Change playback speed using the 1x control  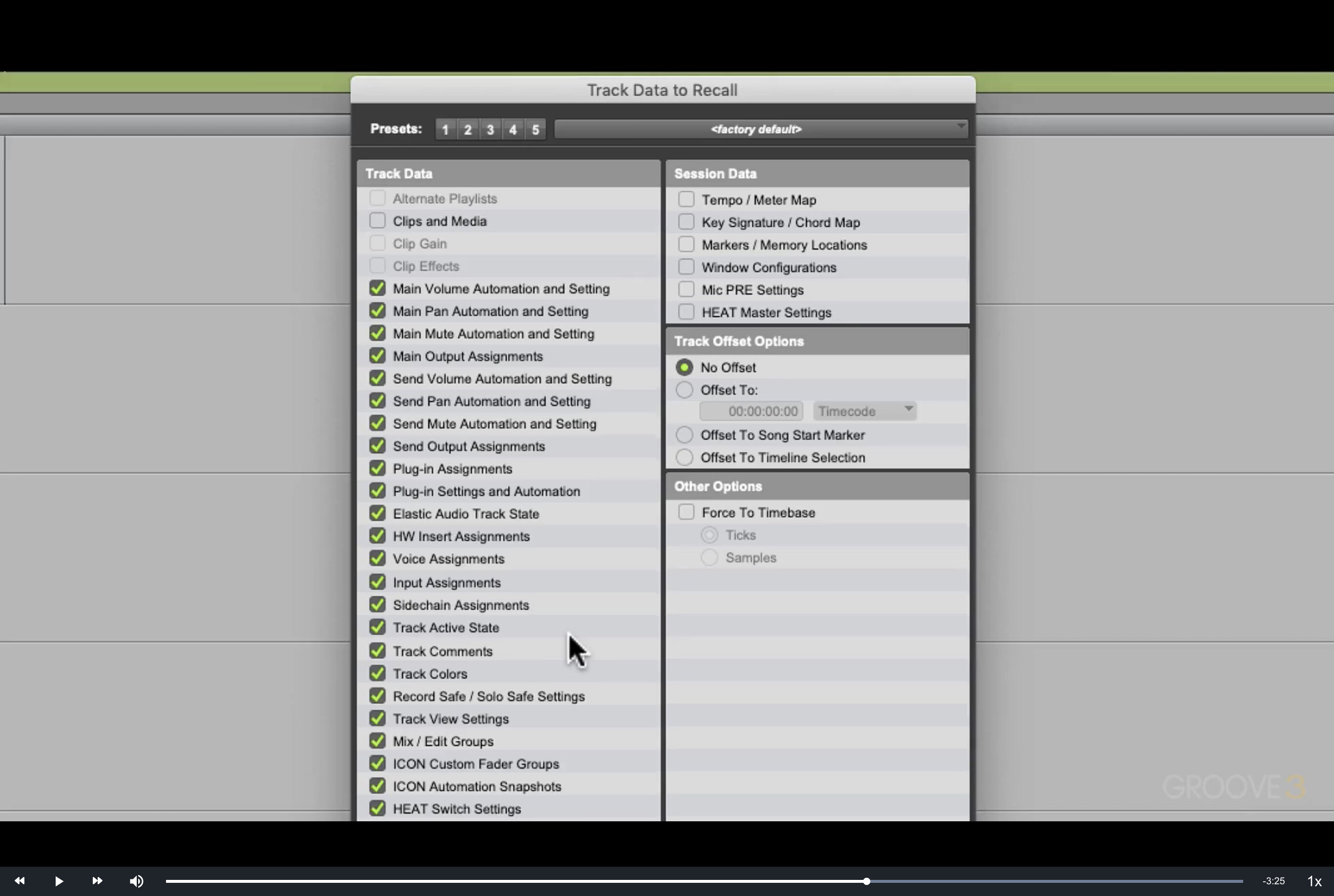tap(1314, 881)
